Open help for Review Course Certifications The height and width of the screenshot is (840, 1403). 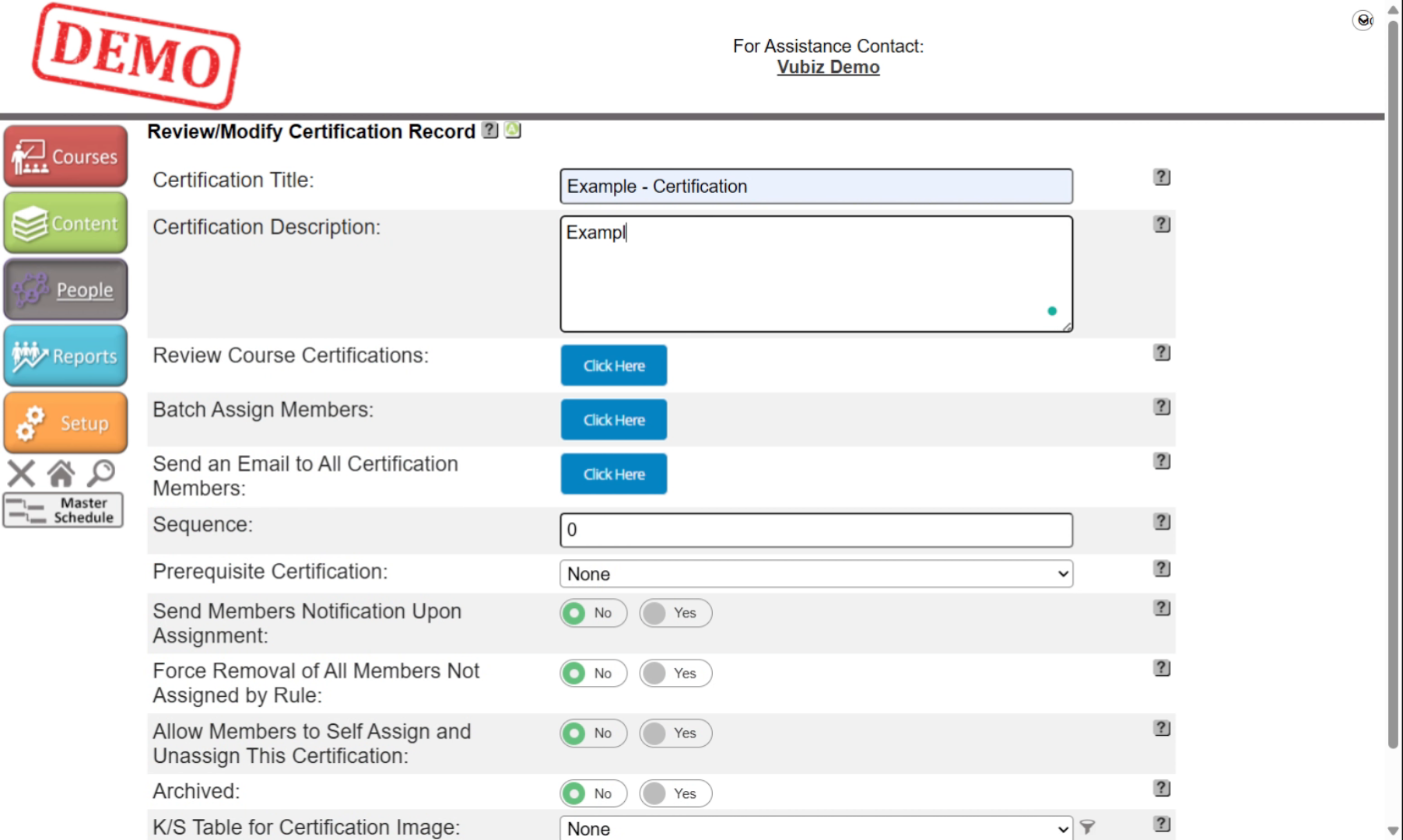coord(1162,352)
